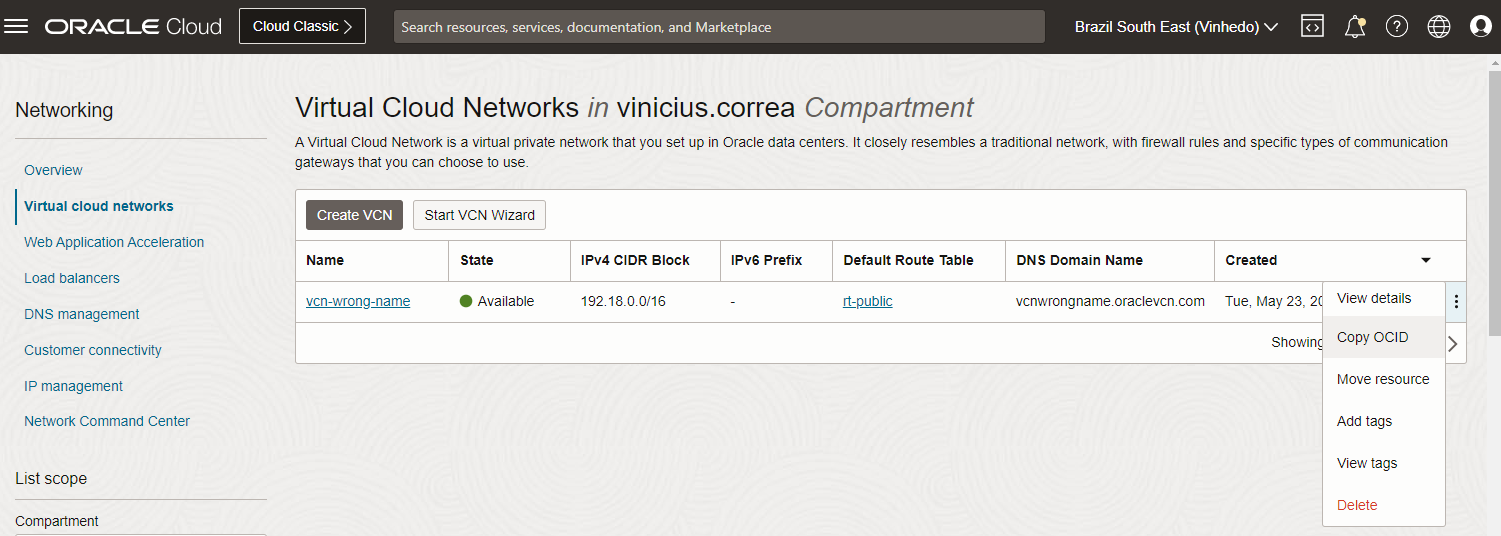Image resolution: width=1501 pixels, height=536 pixels.
Task: Click the Create VCN button
Action: (x=354, y=215)
